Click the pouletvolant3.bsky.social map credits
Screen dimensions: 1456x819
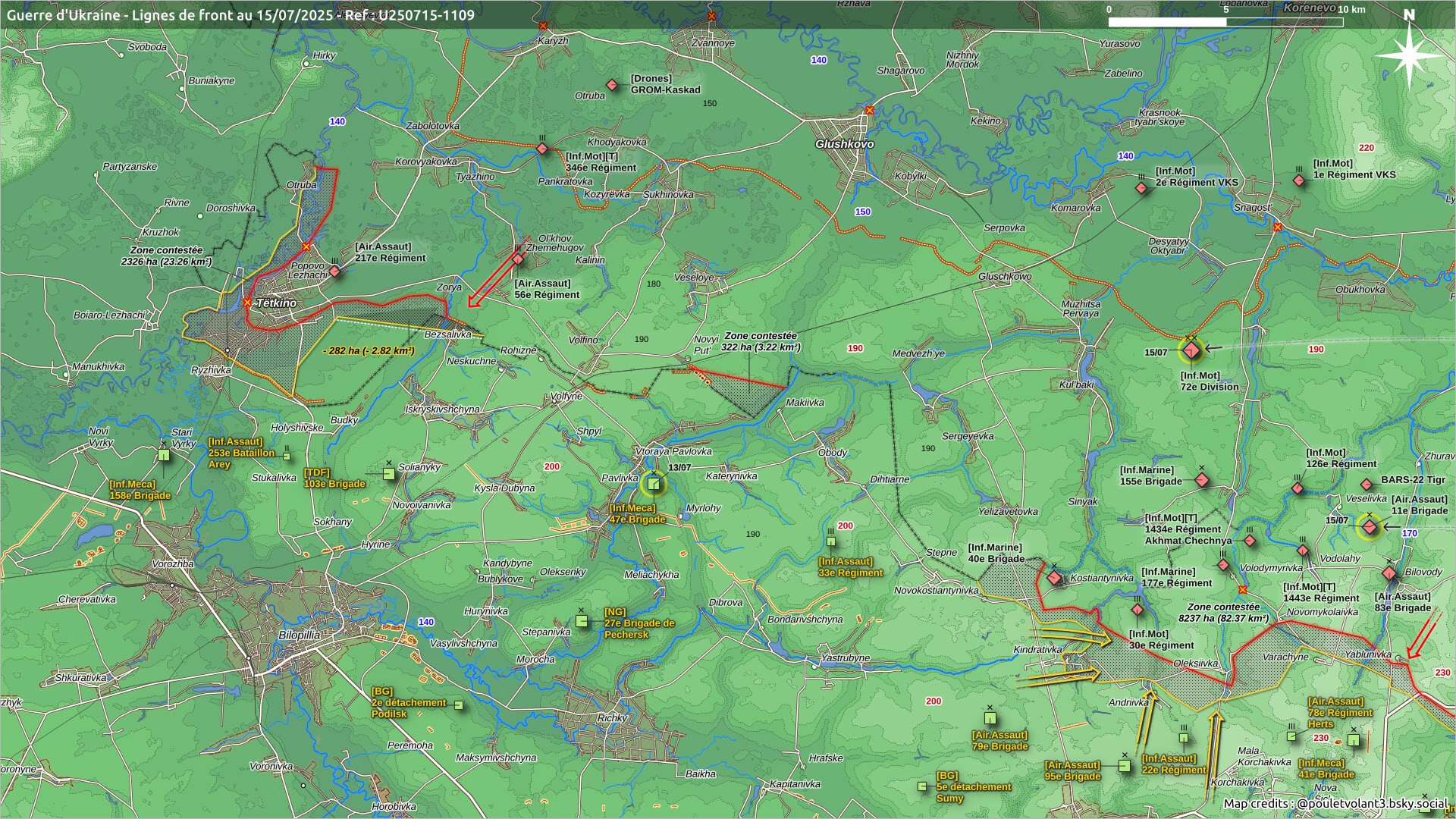[1336, 803]
